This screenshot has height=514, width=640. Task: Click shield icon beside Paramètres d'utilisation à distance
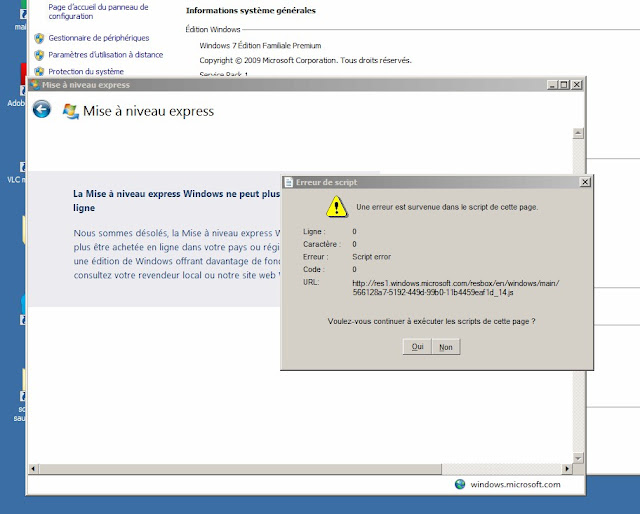(x=39, y=55)
